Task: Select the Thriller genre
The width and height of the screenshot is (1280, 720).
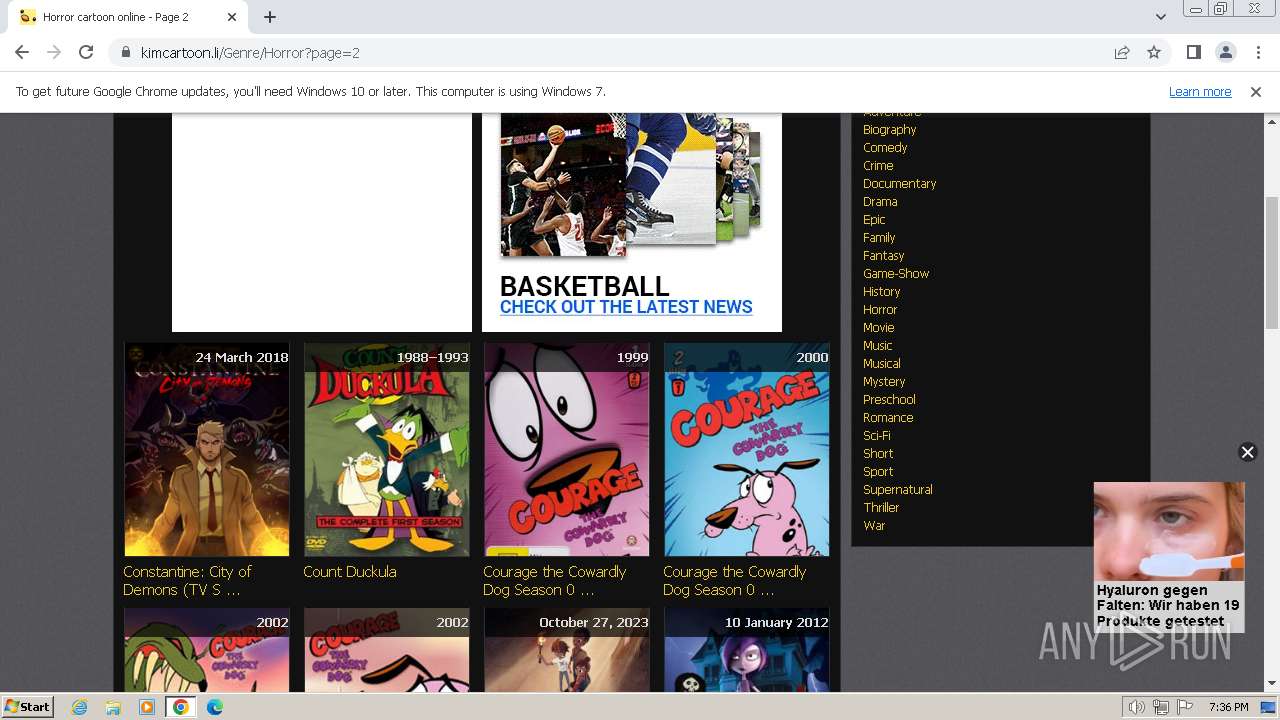Action: (881, 507)
